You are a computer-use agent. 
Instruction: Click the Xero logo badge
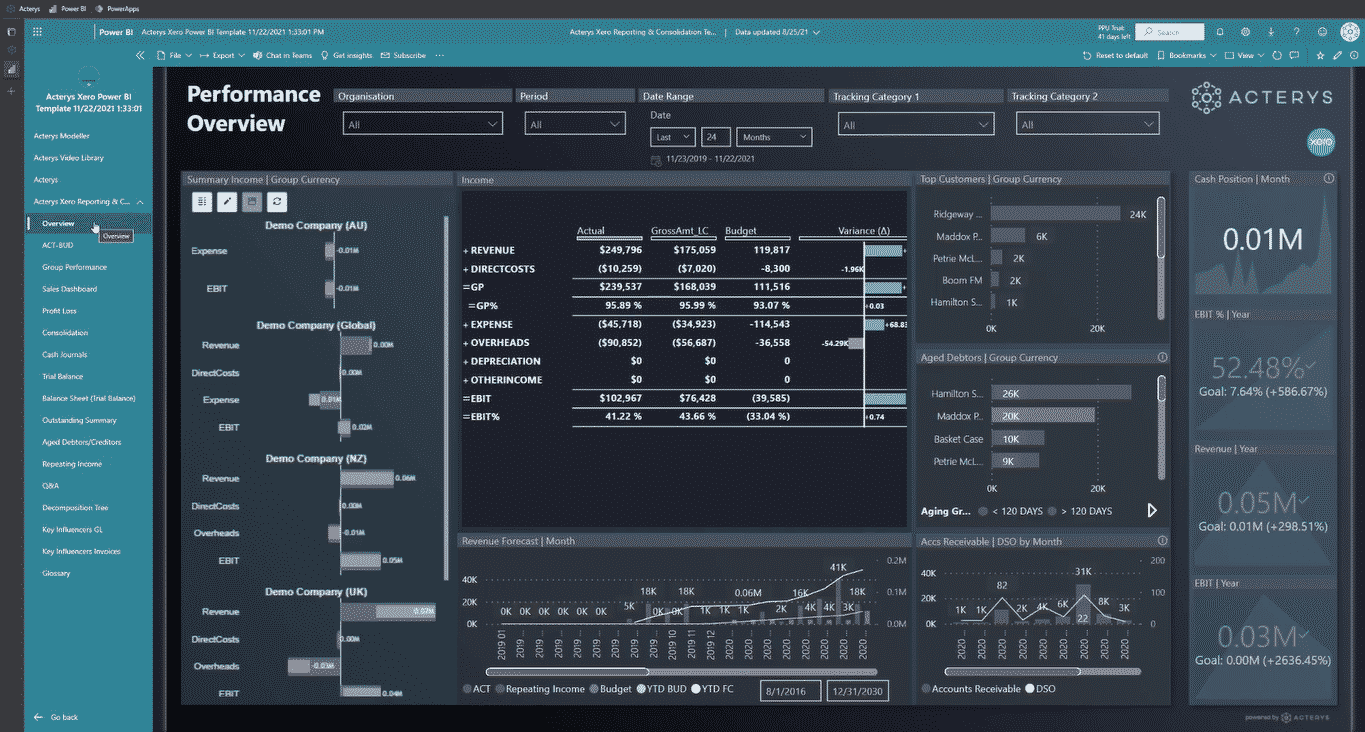1322,142
